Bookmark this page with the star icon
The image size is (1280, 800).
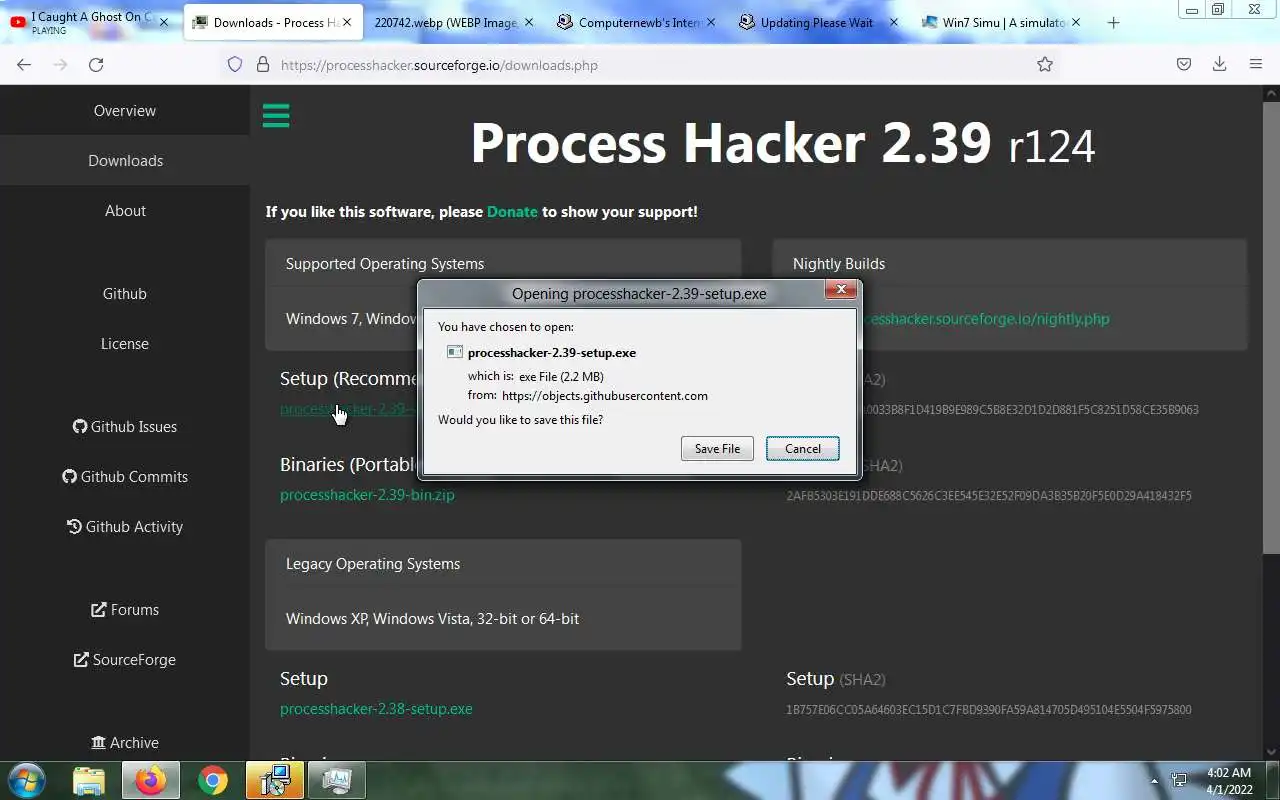pos(1045,64)
